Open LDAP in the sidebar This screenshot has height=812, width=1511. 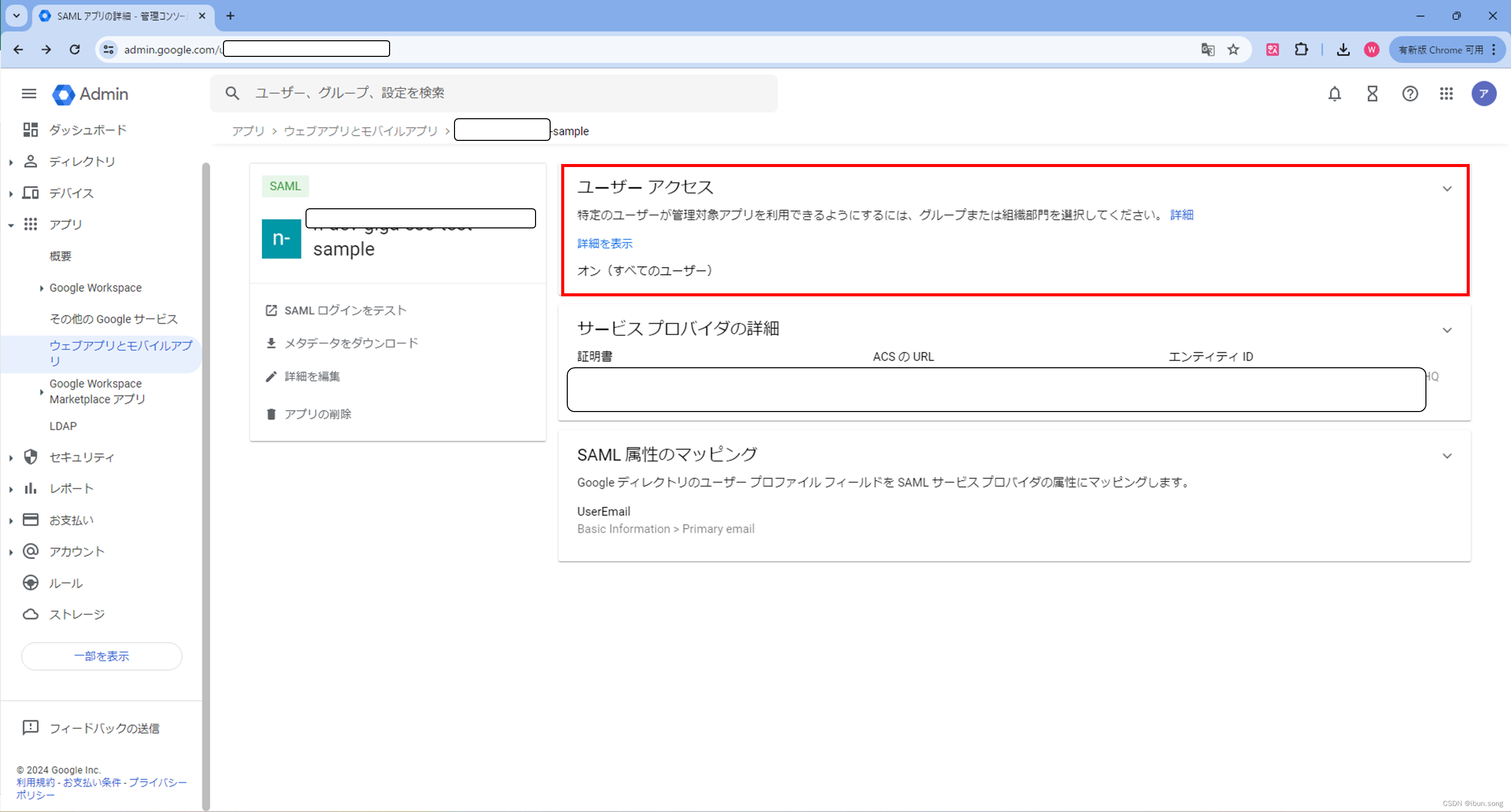[63, 426]
